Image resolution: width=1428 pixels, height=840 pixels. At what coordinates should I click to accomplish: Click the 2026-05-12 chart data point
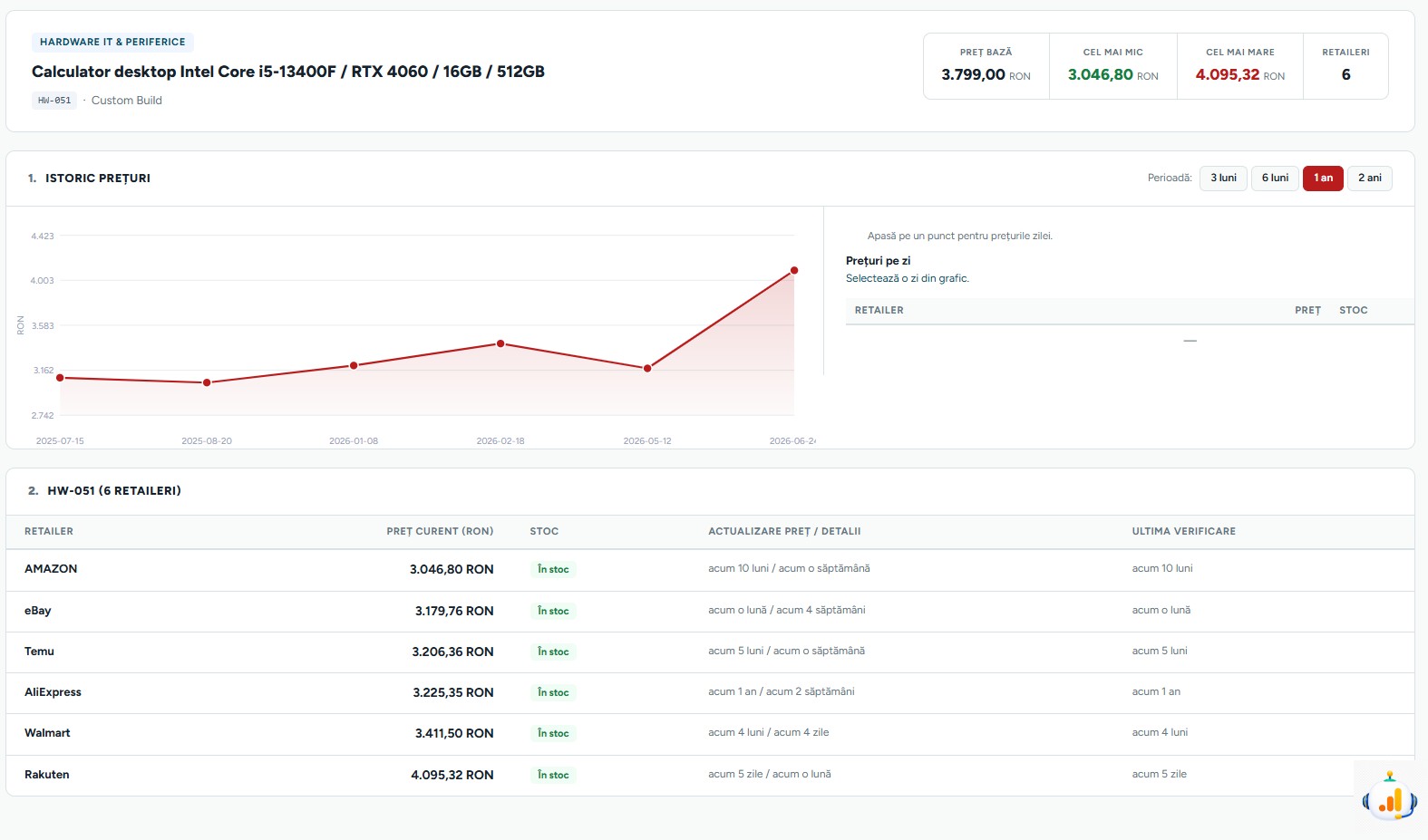coord(647,368)
